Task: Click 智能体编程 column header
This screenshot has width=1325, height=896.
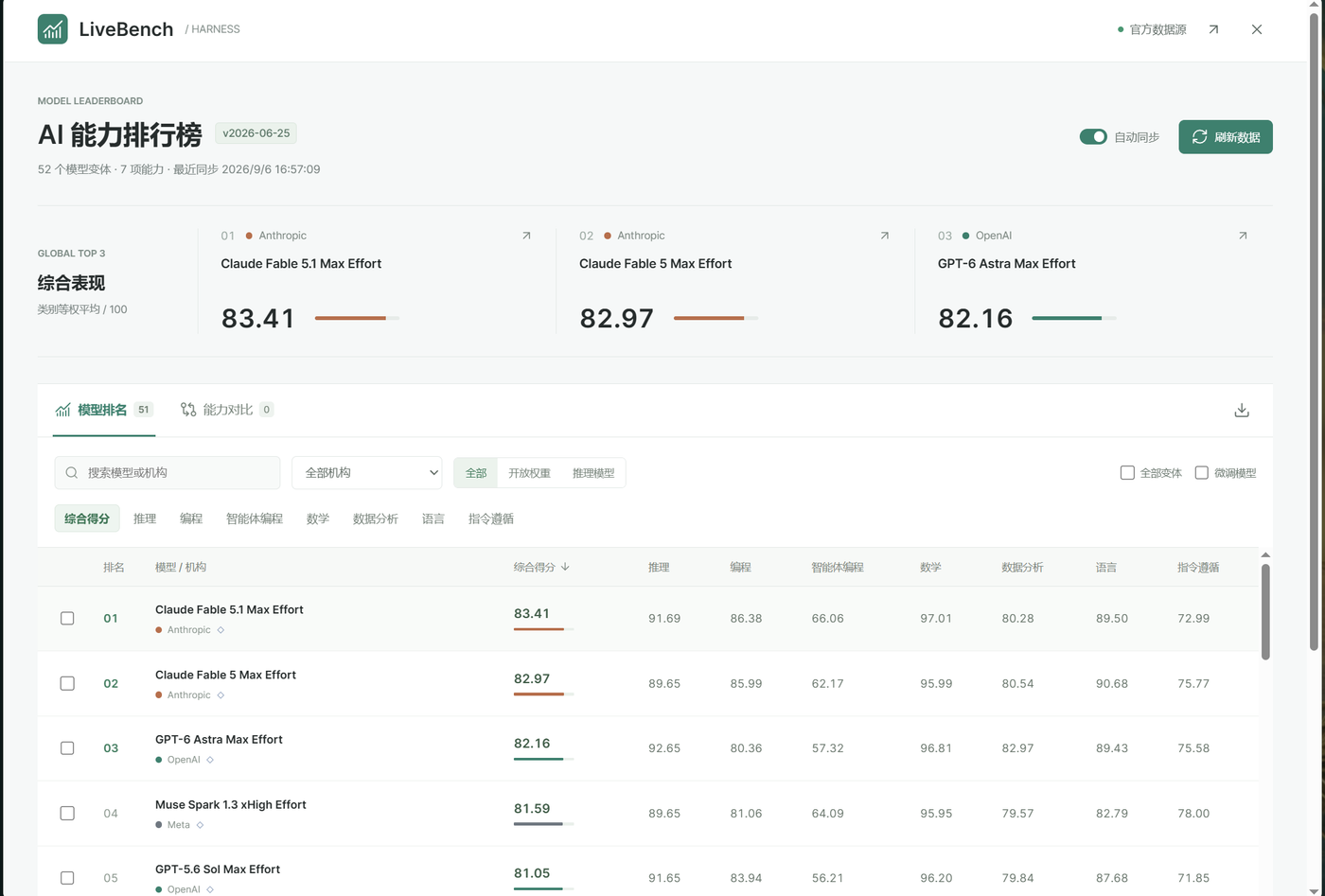Action: (838, 568)
